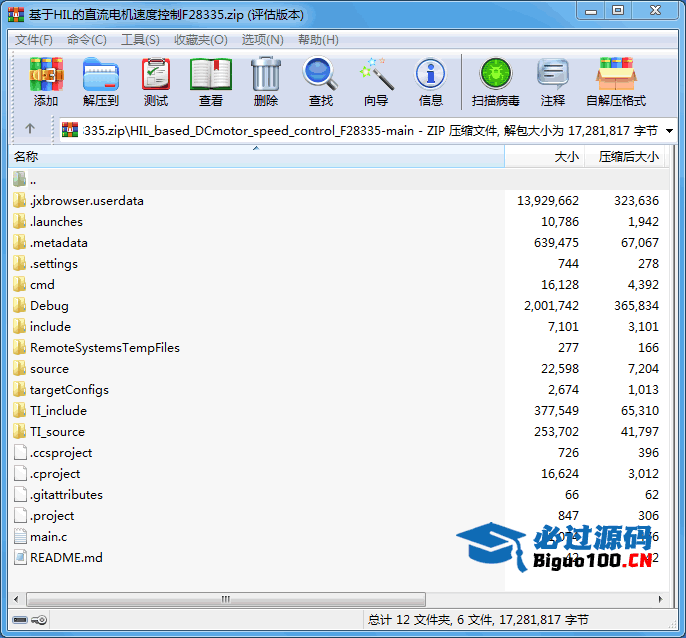Screen dimensions: 686x638
Task: Select the TI_source folder icon
Action: pyautogui.click(x=19, y=431)
